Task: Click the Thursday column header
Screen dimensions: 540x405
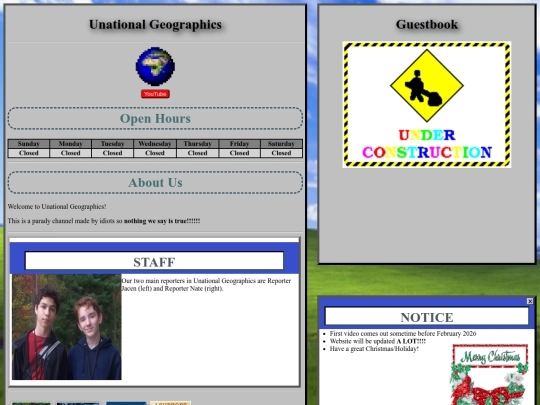Action: [198, 144]
